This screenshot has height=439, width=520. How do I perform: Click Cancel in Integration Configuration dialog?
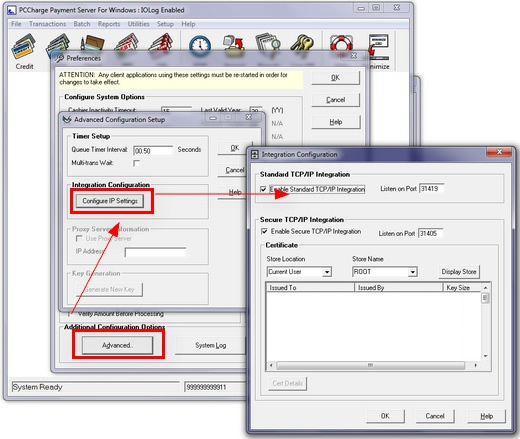435,416
